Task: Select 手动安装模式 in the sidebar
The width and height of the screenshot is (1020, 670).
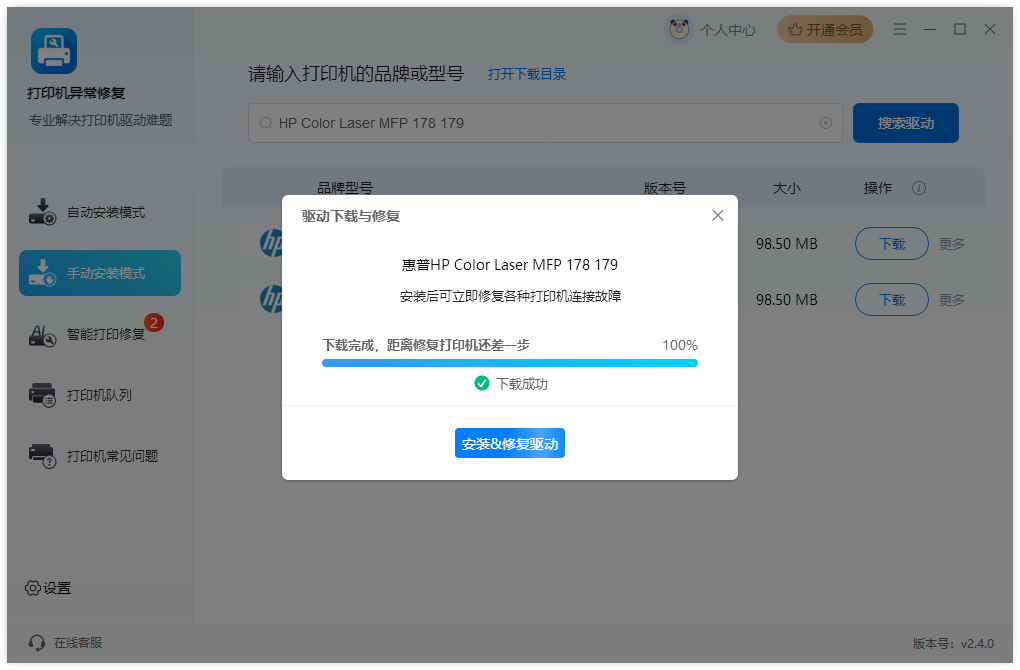Action: coord(100,273)
